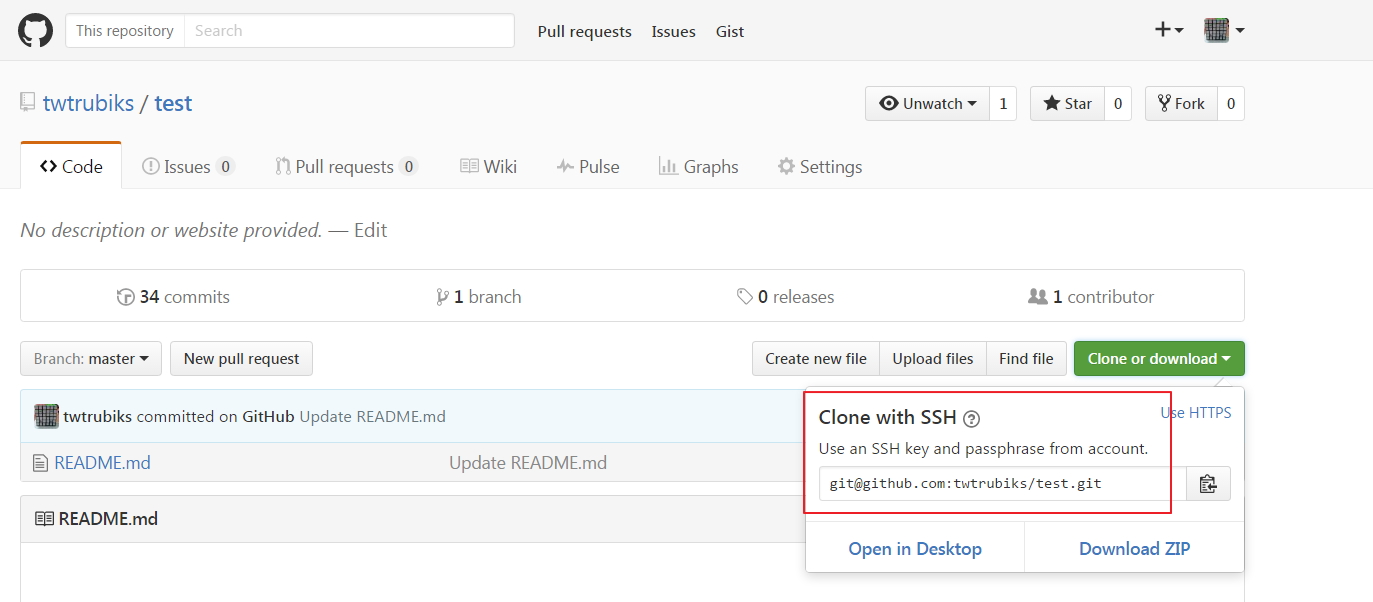The height and width of the screenshot is (602, 1373).
Task: Choose Create new file
Action: click(x=816, y=359)
